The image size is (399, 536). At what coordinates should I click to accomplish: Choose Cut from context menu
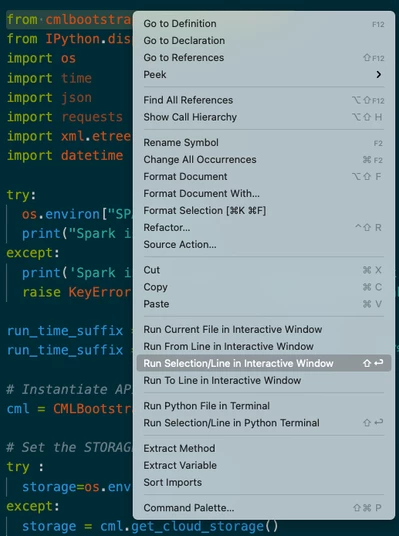click(x=264, y=270)
